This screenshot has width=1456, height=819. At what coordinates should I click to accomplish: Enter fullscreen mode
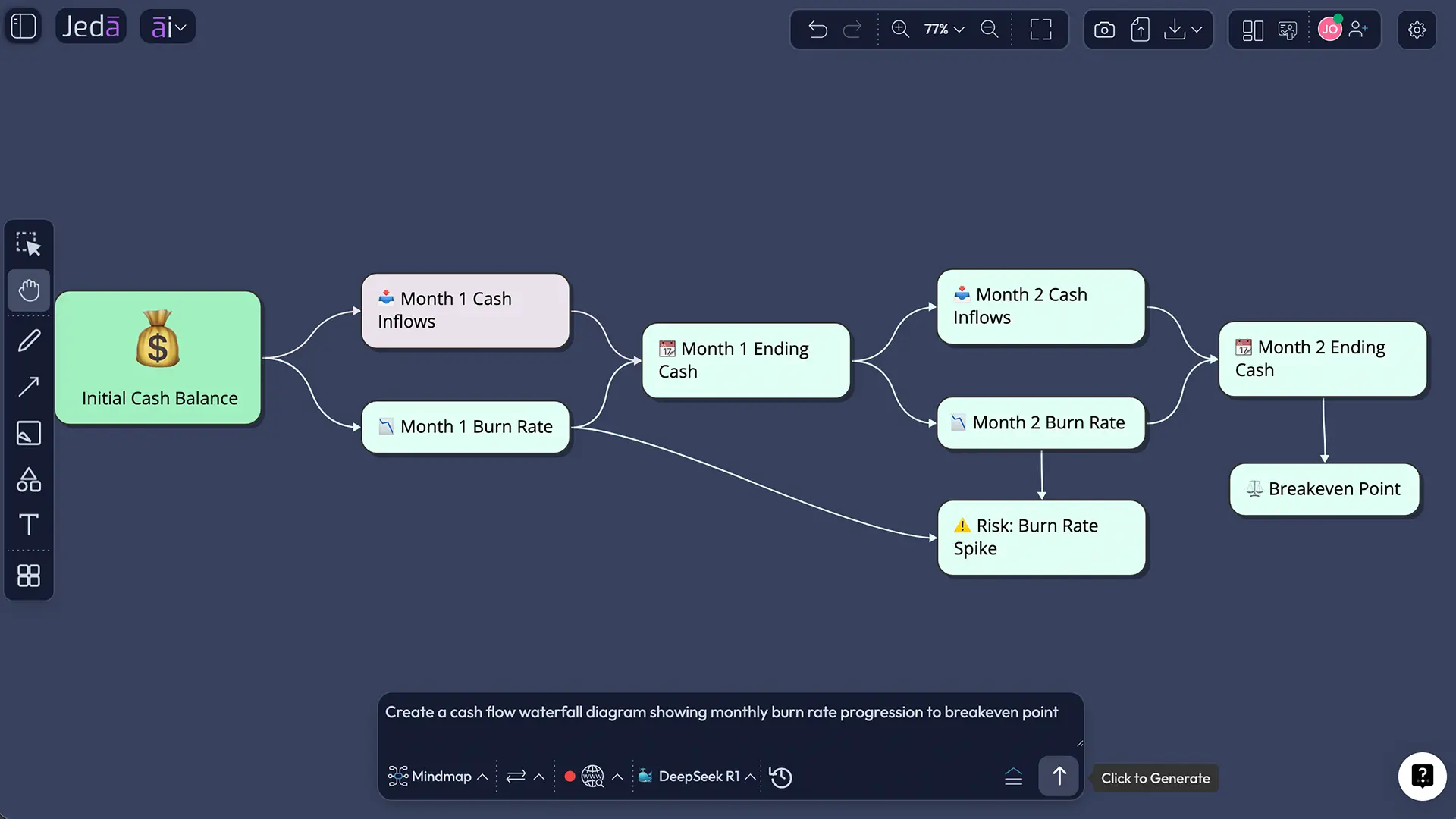click(x=1040, y=30)
